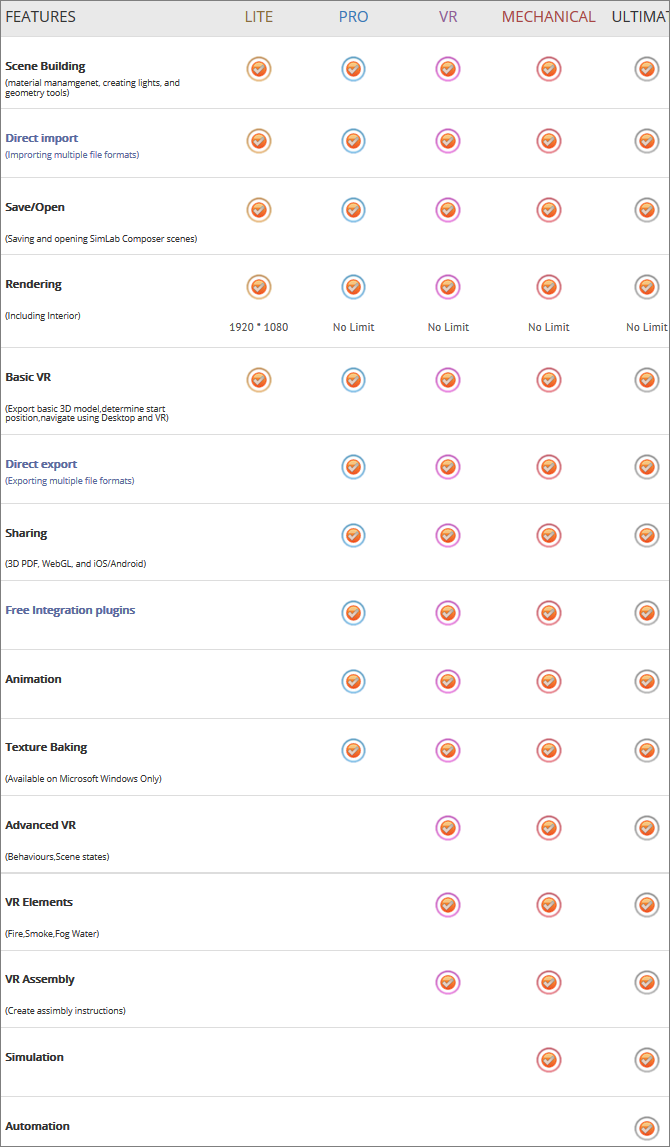Click the LITE checkmark for Save/Open
The height and width of the screenshot is (1147, 670).
pos(259,210)
